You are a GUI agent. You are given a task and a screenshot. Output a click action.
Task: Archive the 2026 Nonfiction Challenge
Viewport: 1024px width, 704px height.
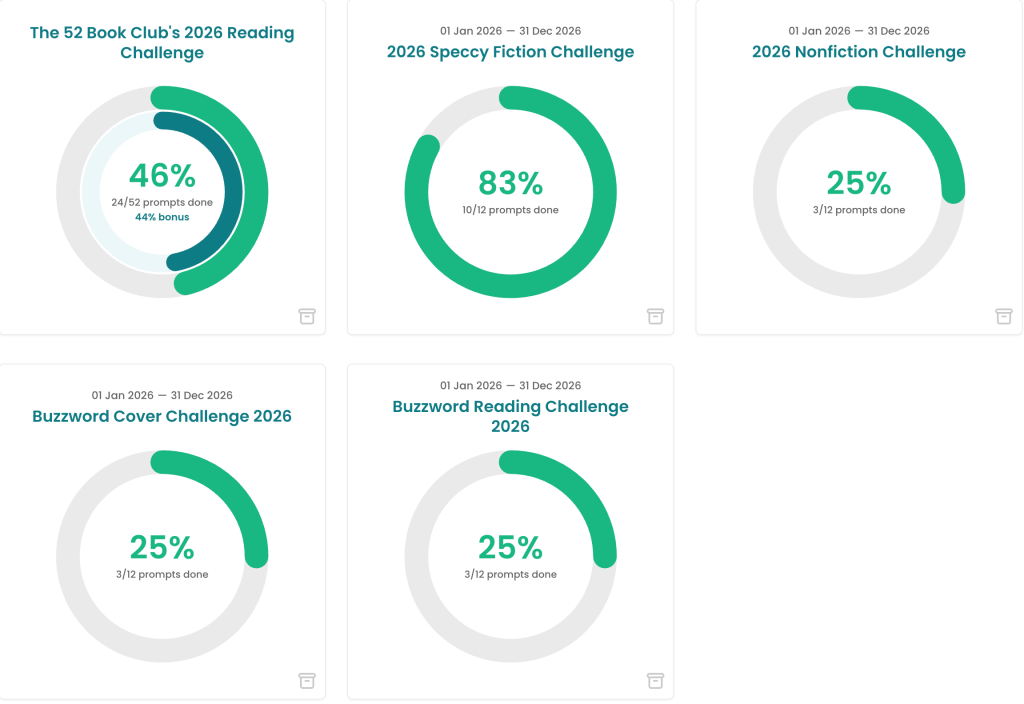tap(1004, 316)
